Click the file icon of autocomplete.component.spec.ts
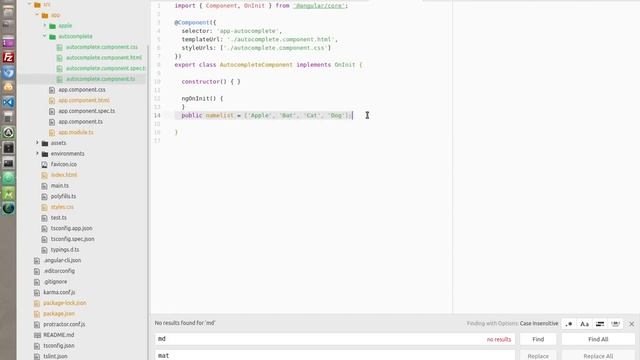The height and width of the screenshot is (360, 640). [60, 69]
